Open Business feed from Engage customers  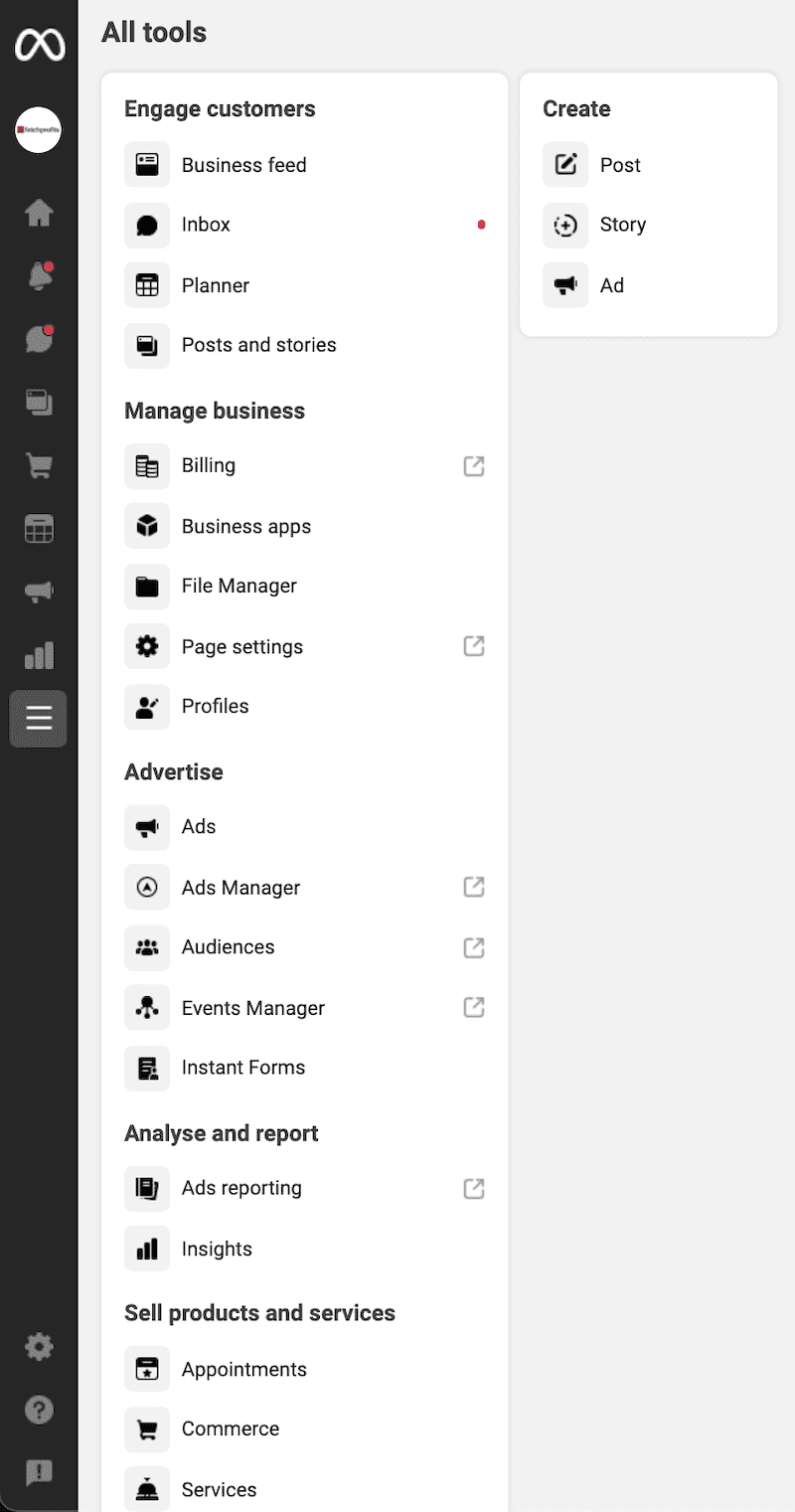pyautogui.click(x=243, y=165)
